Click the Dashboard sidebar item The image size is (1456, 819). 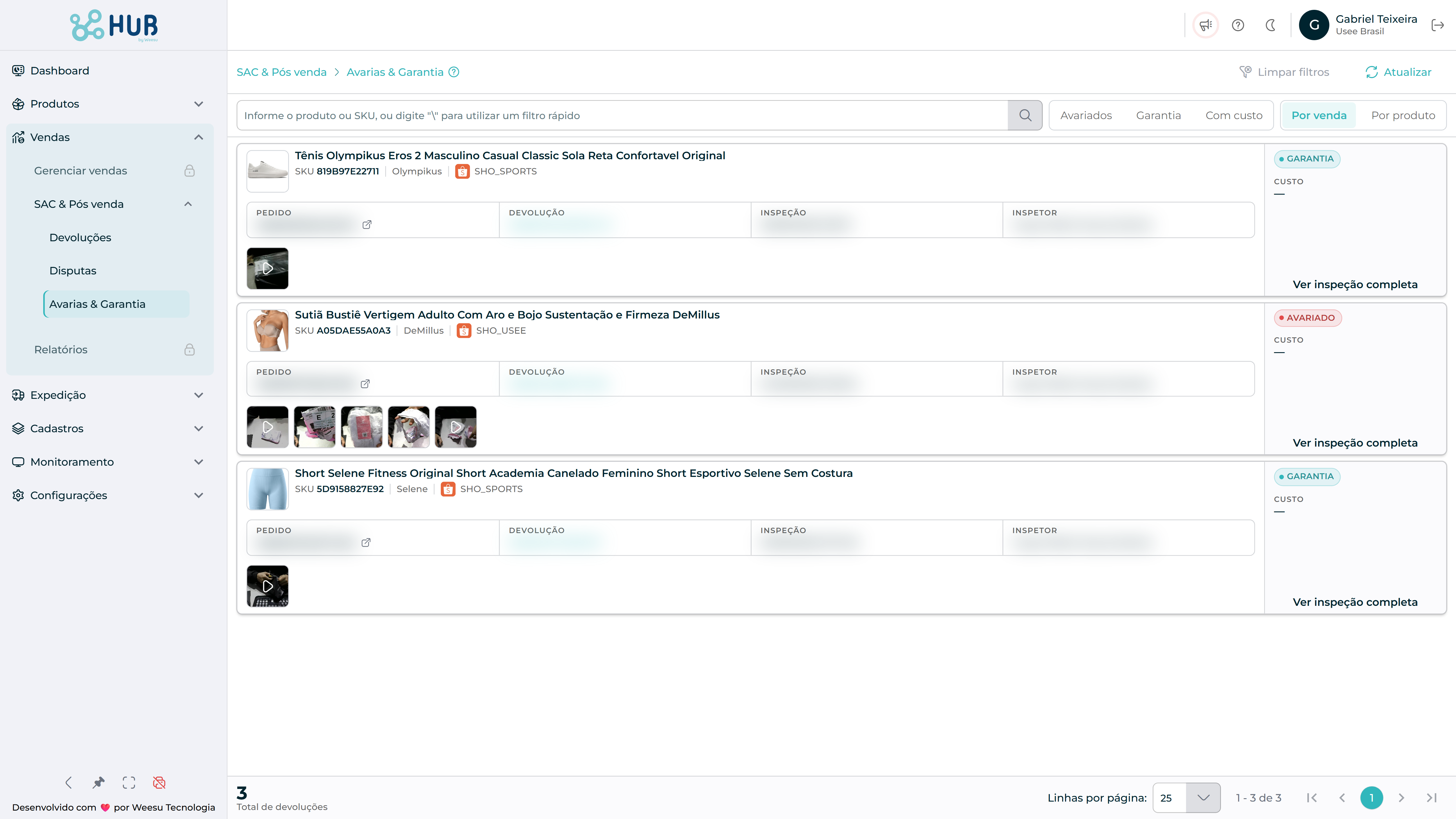click(x=110, y=71)
